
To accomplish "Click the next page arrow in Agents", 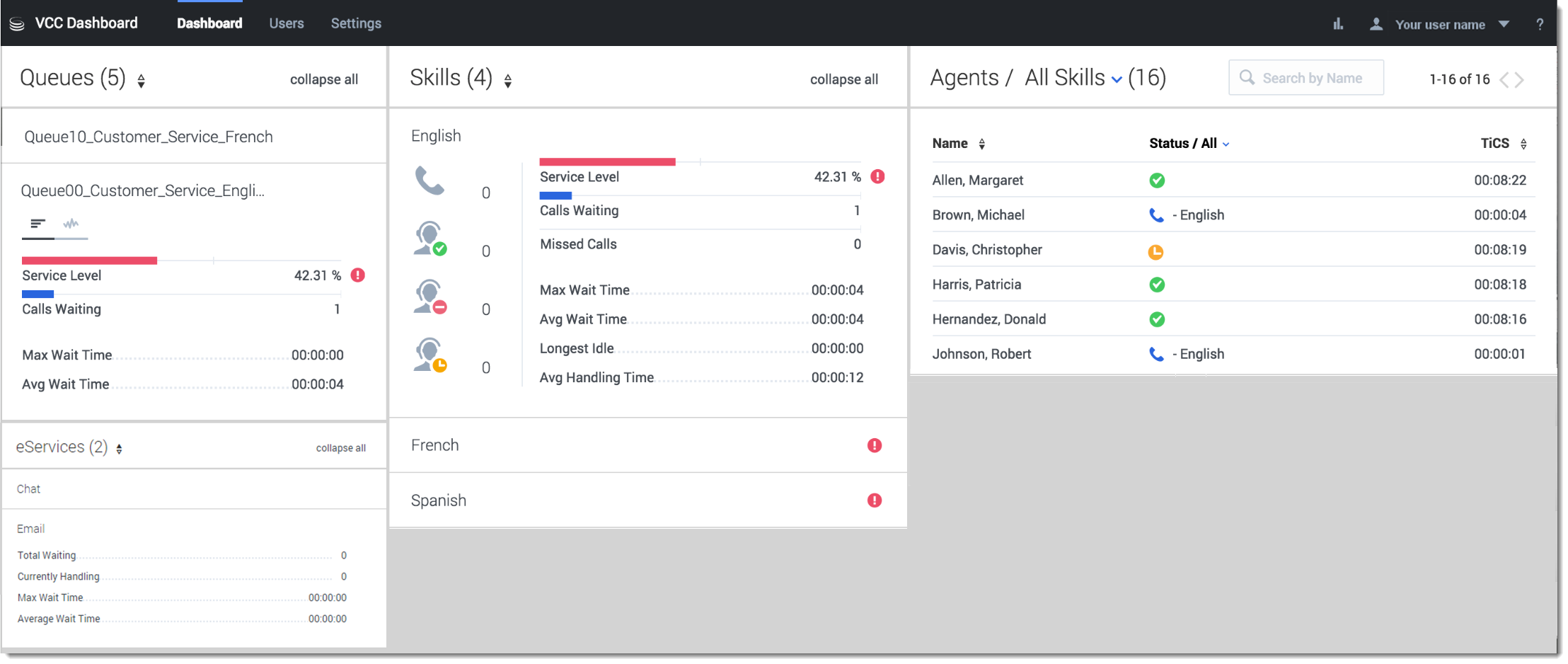I will (x=1520, y=79).
